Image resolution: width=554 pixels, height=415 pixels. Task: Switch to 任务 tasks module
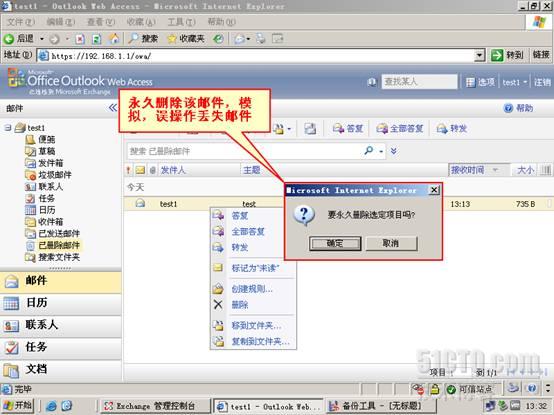click(60, 348)
